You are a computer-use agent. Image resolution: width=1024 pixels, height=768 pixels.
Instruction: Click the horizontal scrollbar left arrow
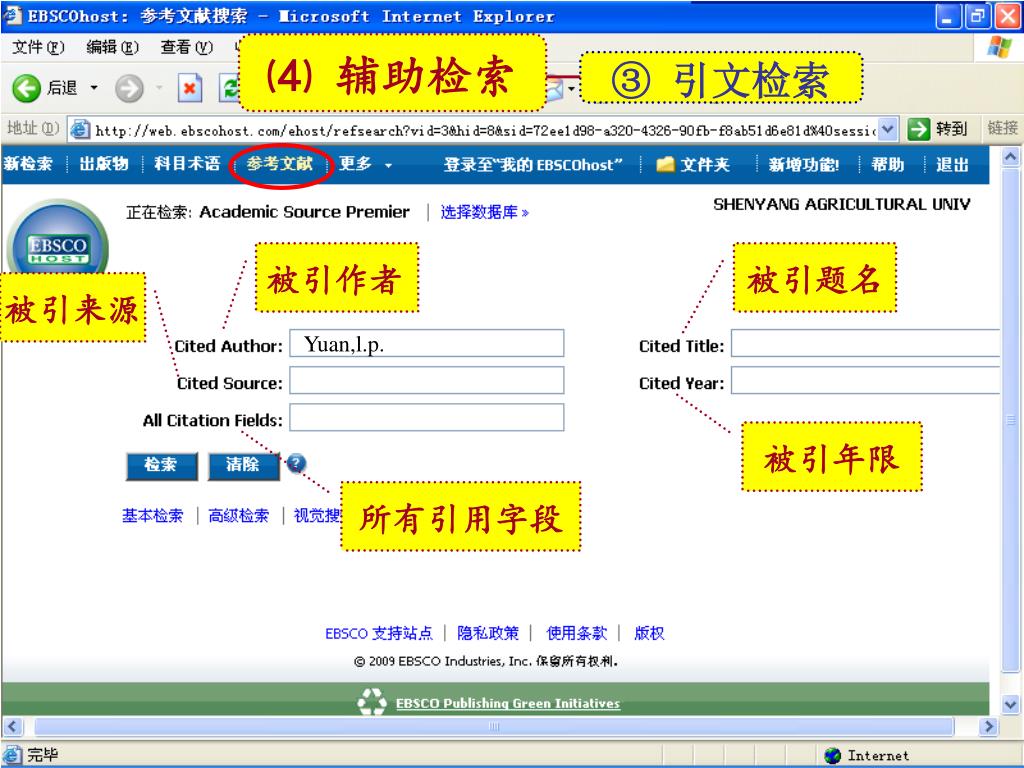click(x=12, y=726)
